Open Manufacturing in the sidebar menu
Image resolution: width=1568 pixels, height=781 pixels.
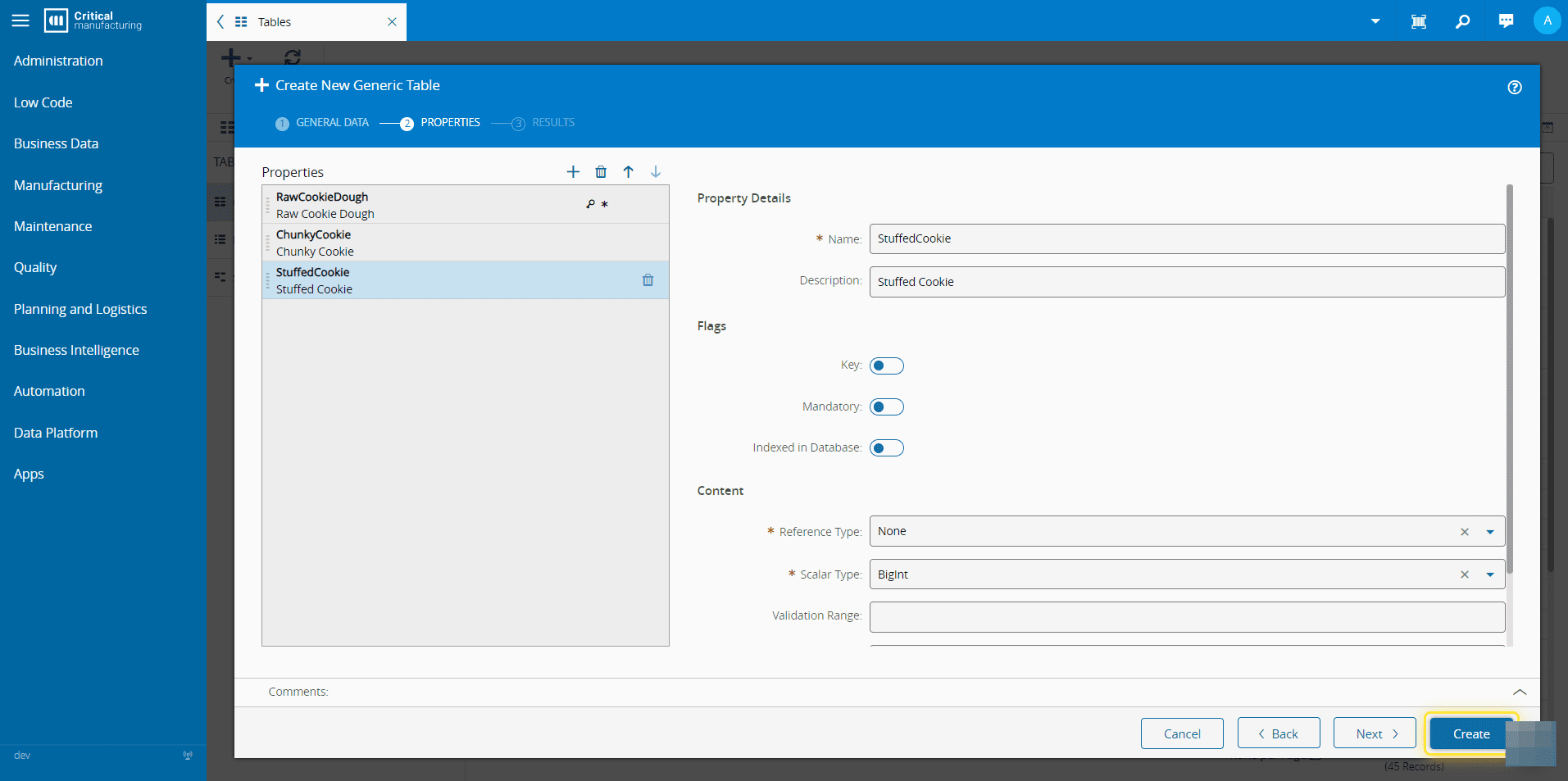58,185
